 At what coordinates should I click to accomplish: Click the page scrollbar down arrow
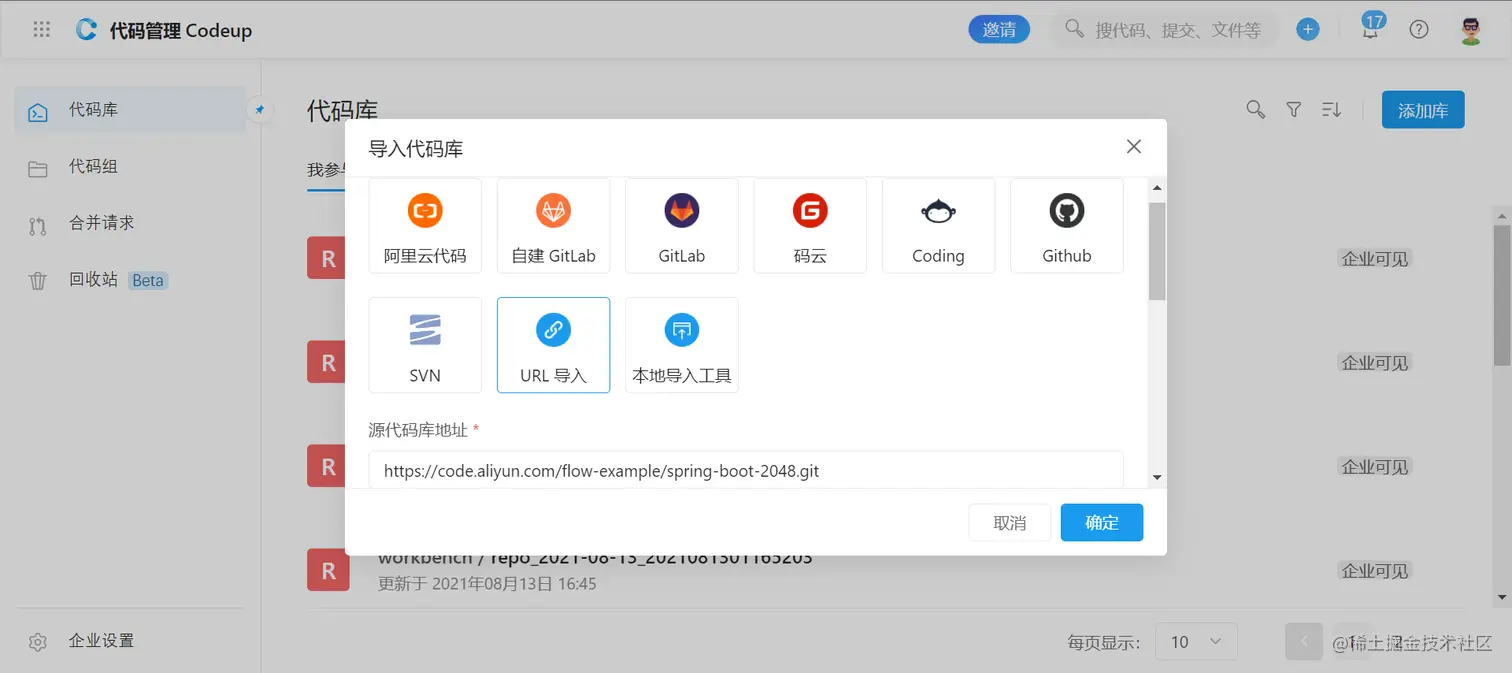pos(1502,598)
